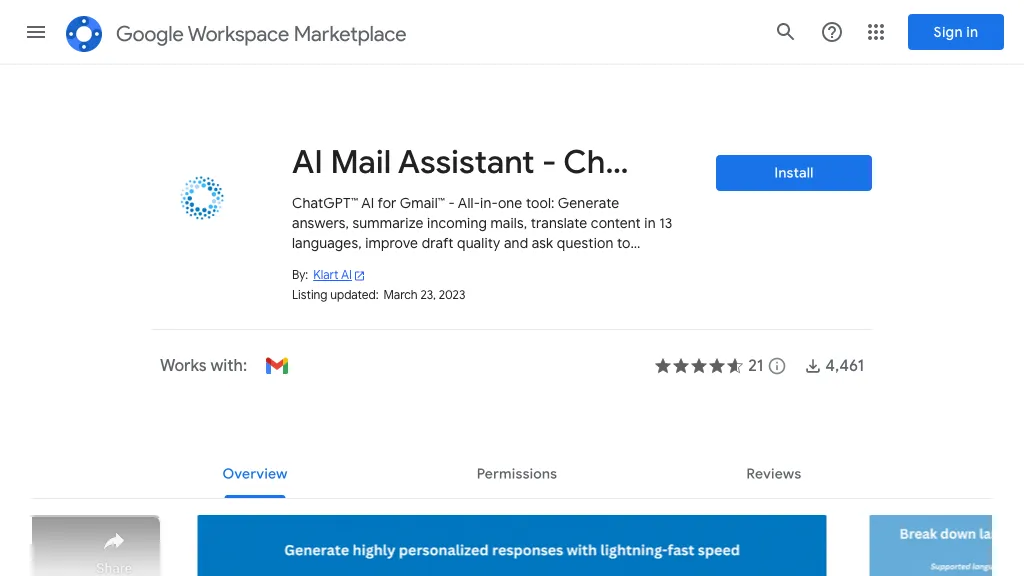Viewport: 1024px width, 576px height.
Task: Click the help question mark icon
Action: pos(831,32)
